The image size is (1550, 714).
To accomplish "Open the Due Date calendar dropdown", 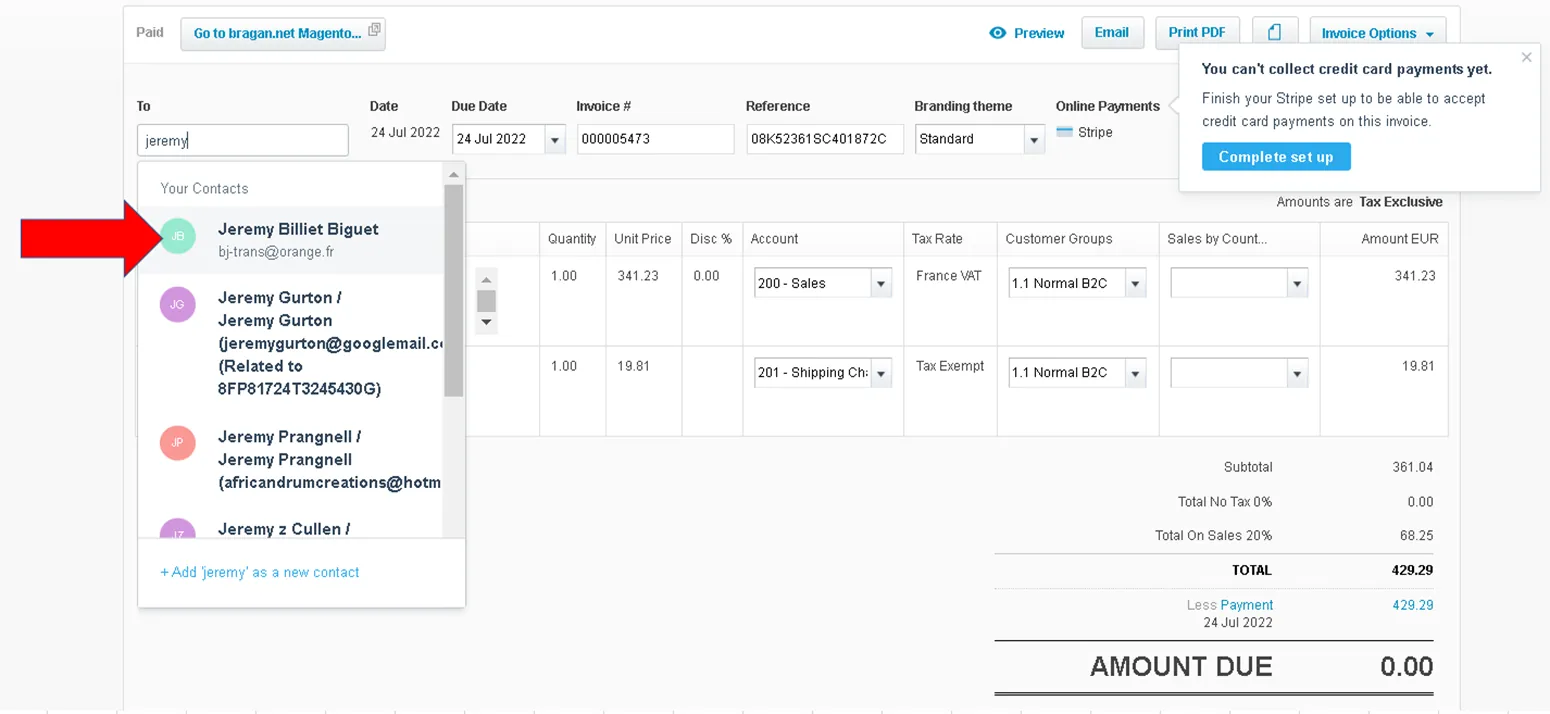I will tap(555, 139).
